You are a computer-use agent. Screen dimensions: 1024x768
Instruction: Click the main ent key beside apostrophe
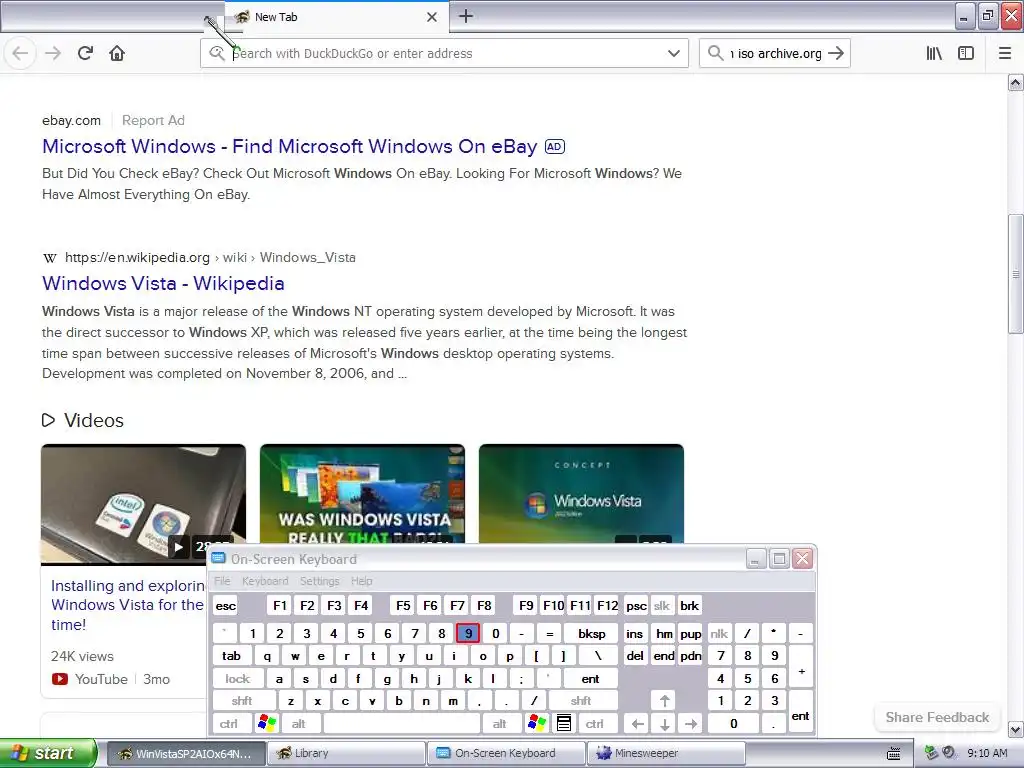click(590, 679)
